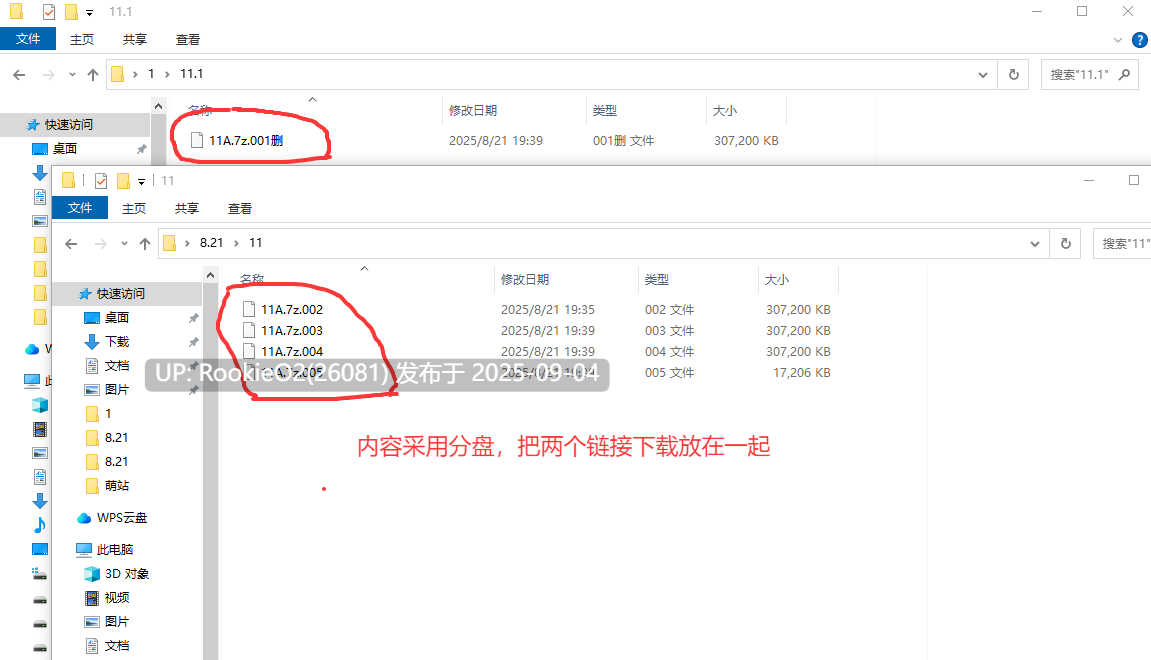Click breadcrumb 8.21 in the 11 window
Image resolution: width=1151 pixels, height=660 pixels.
(211, 242)
